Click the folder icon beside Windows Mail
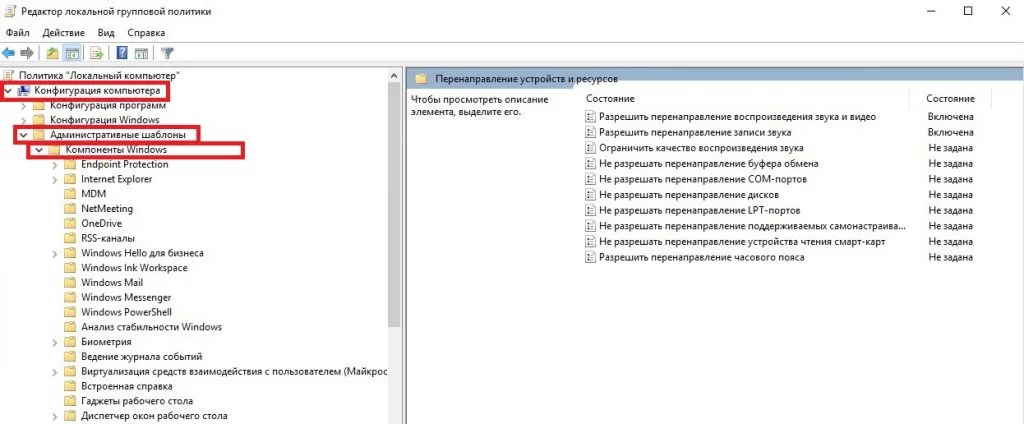The width and height of the screenshot is (1024, 424). click(71, 283)
